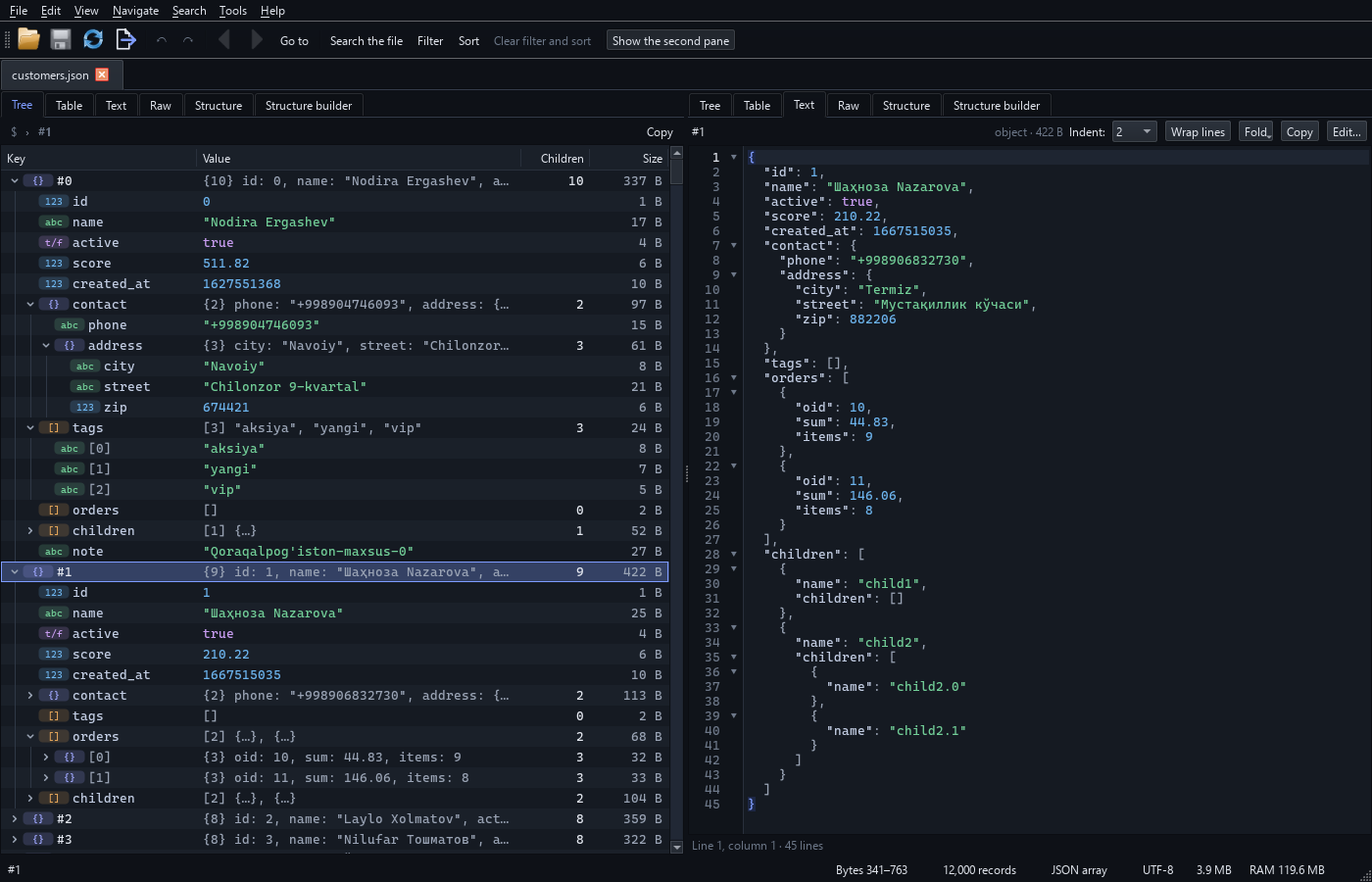
Task: Switch left pane to Table tab
Action: pos(69,105)
